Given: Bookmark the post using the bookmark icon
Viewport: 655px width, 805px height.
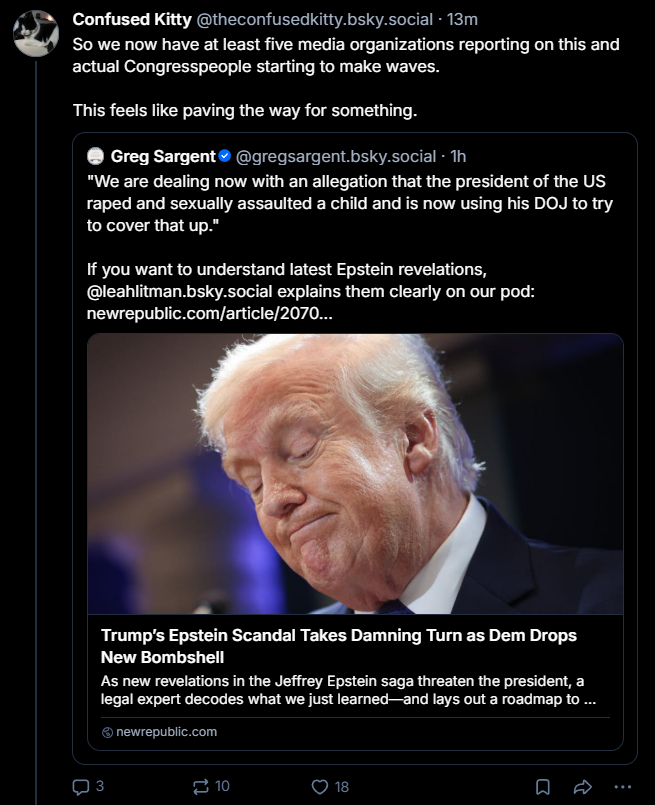Looking at the screenshot, I should (x=543, y=787).
